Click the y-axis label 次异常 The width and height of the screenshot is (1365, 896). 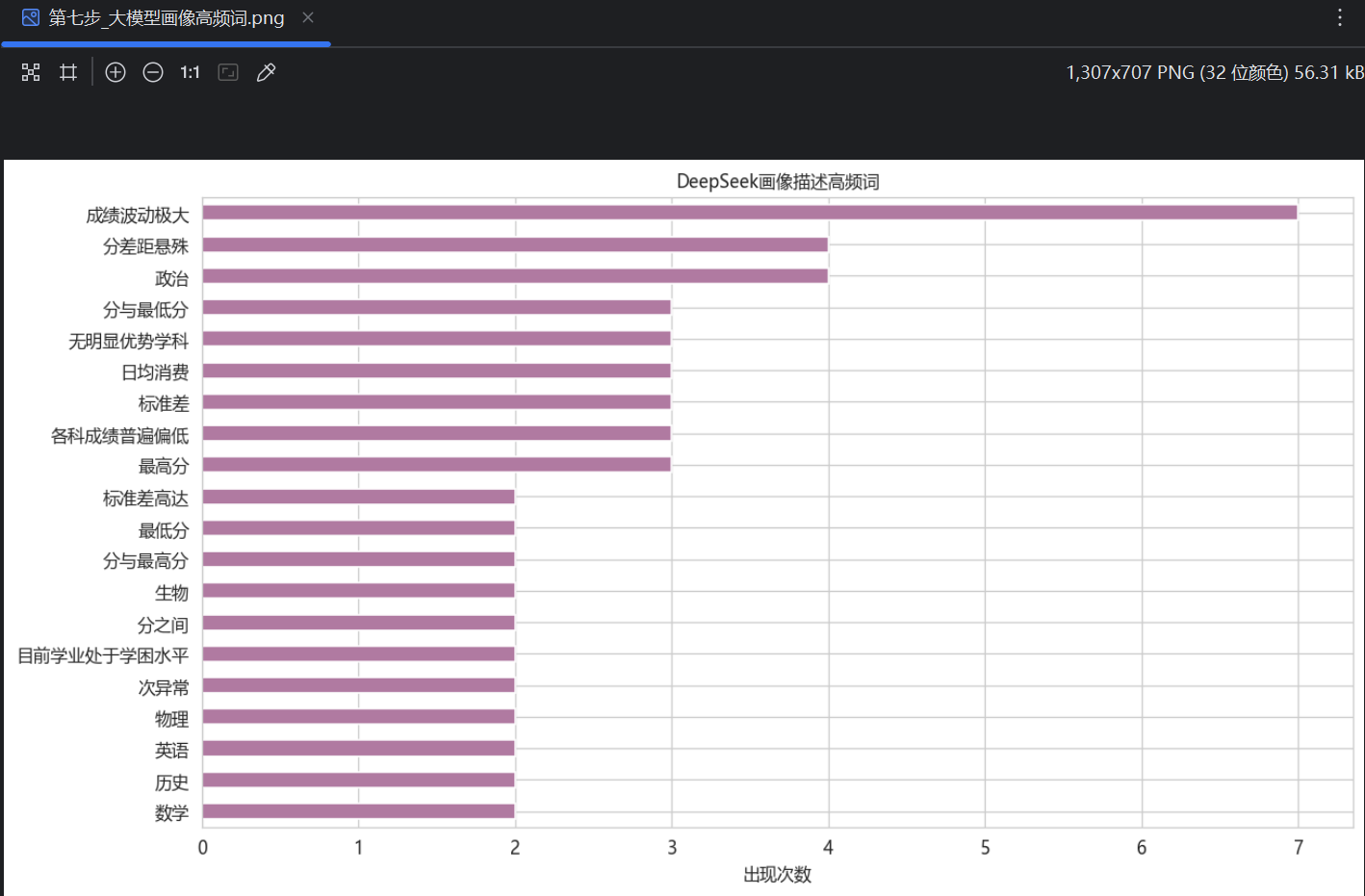coord(164,687)
